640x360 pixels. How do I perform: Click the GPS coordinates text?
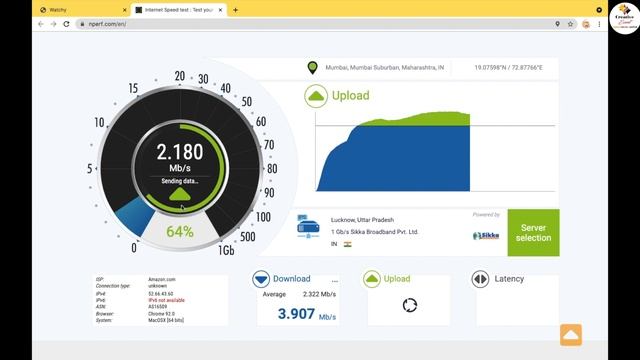(x=509, y=68)
